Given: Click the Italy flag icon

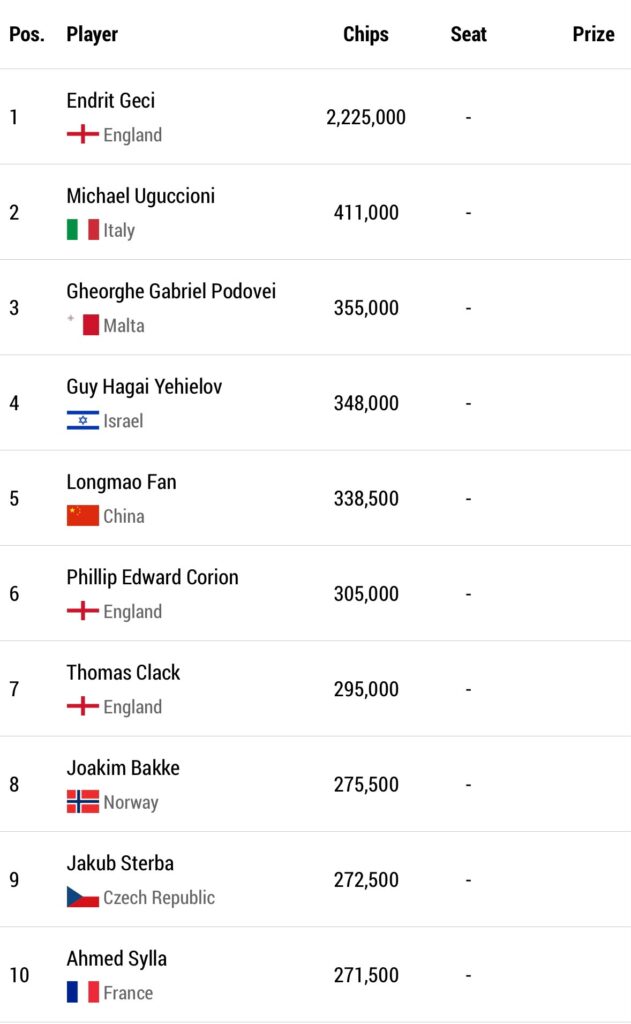Looking at the screenshot, I should tap(83, 230).
